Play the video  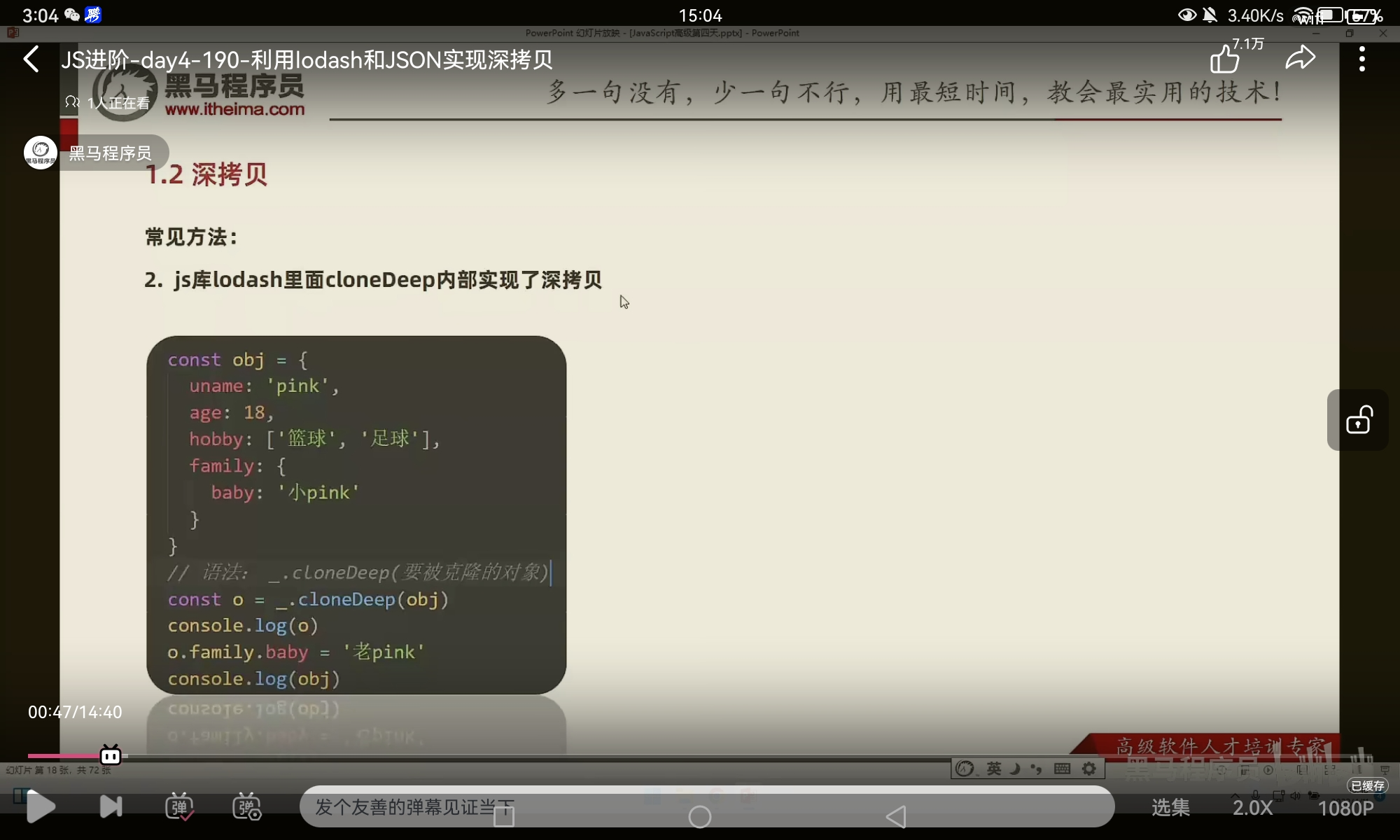(41, 807)
